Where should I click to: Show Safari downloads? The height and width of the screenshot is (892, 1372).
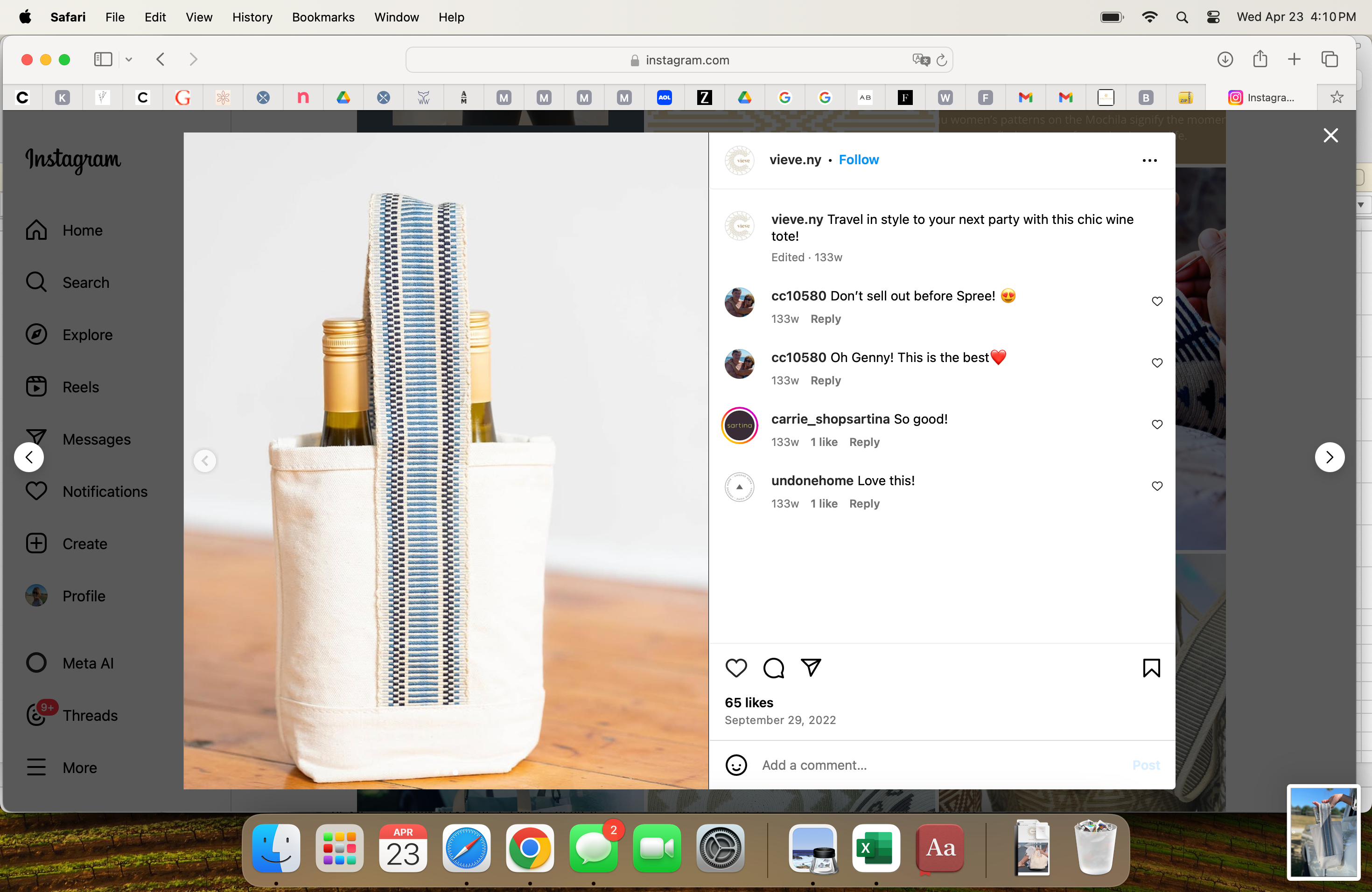pos(1225,59)
